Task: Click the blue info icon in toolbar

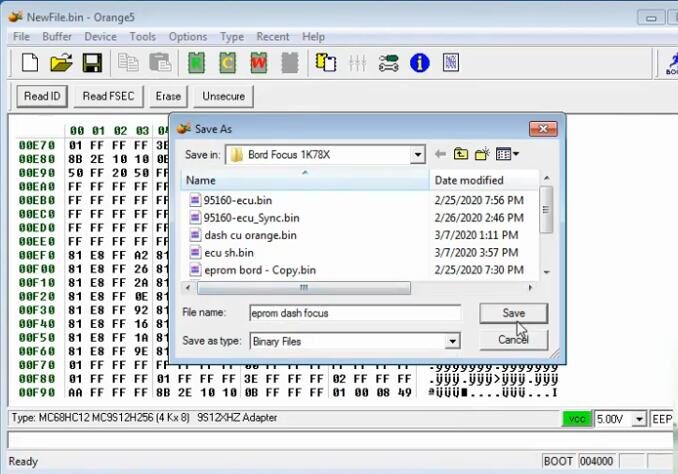Action: (x=420, y=63)
